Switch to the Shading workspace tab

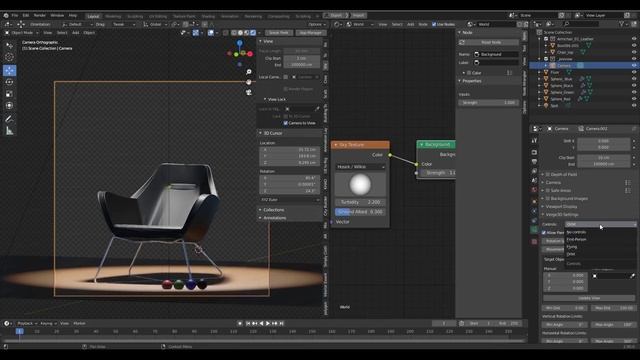(x=208, y=16)
